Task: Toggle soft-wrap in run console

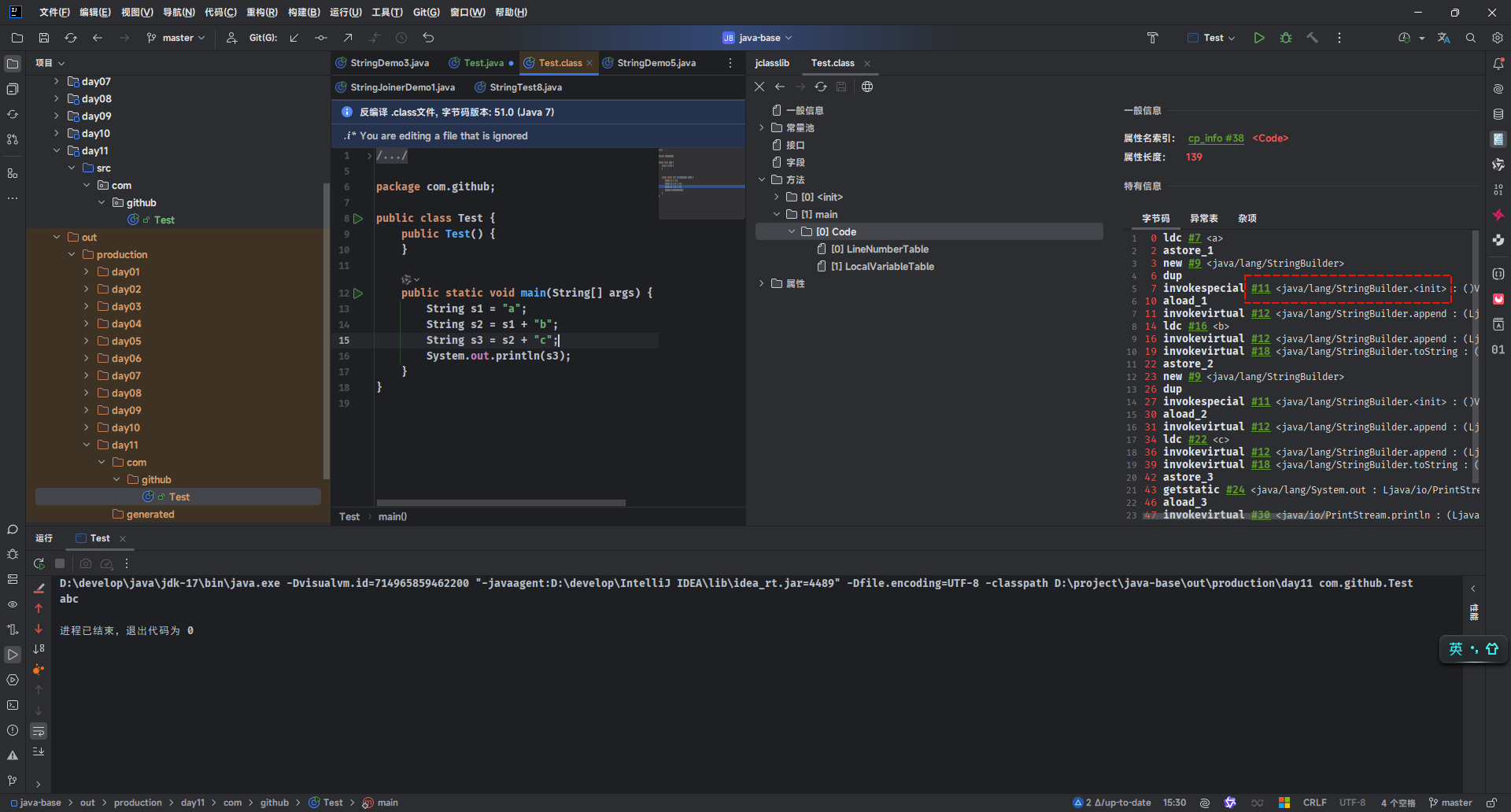Action: 39,732
